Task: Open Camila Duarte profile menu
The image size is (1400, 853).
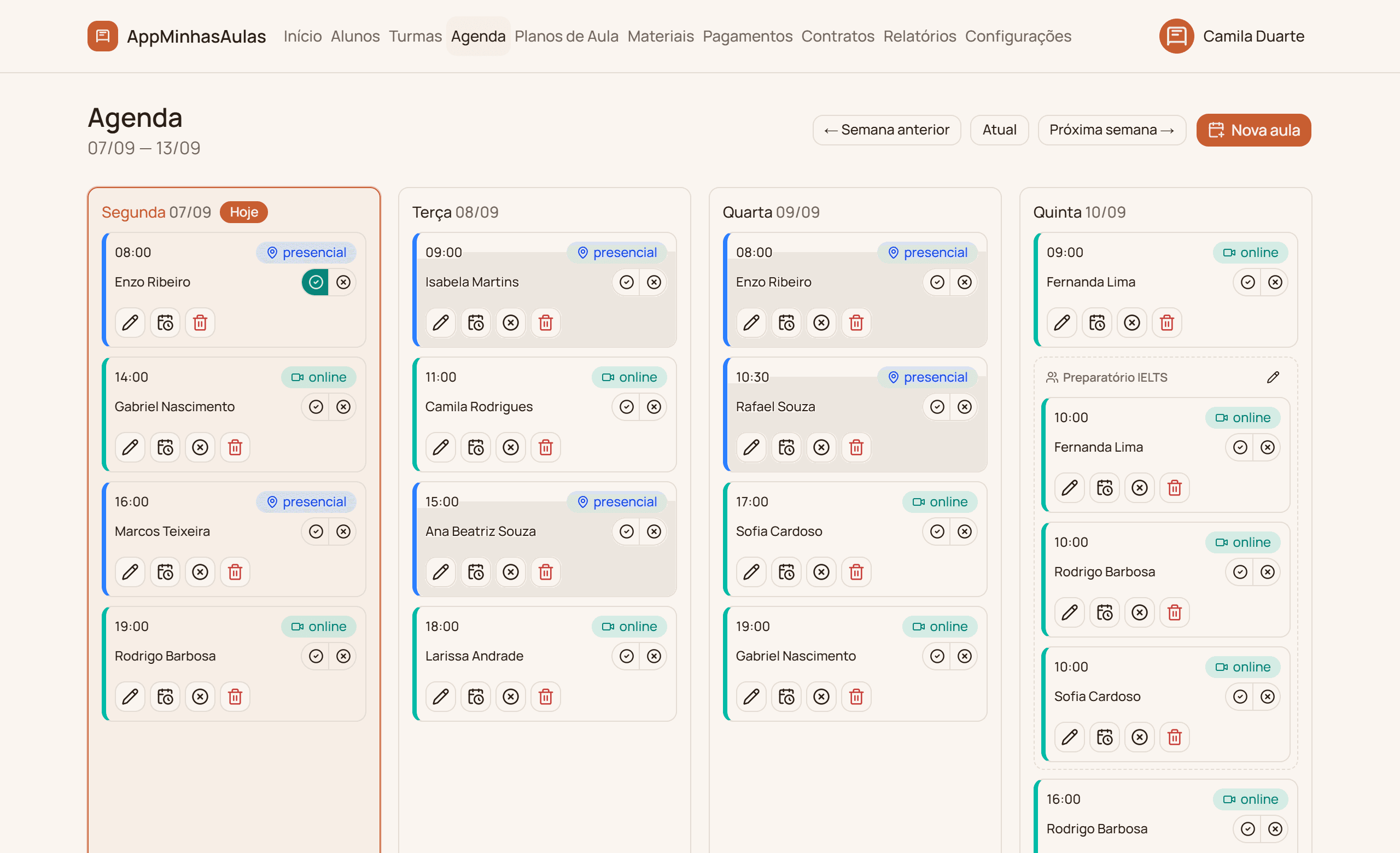Action: 1232,36
